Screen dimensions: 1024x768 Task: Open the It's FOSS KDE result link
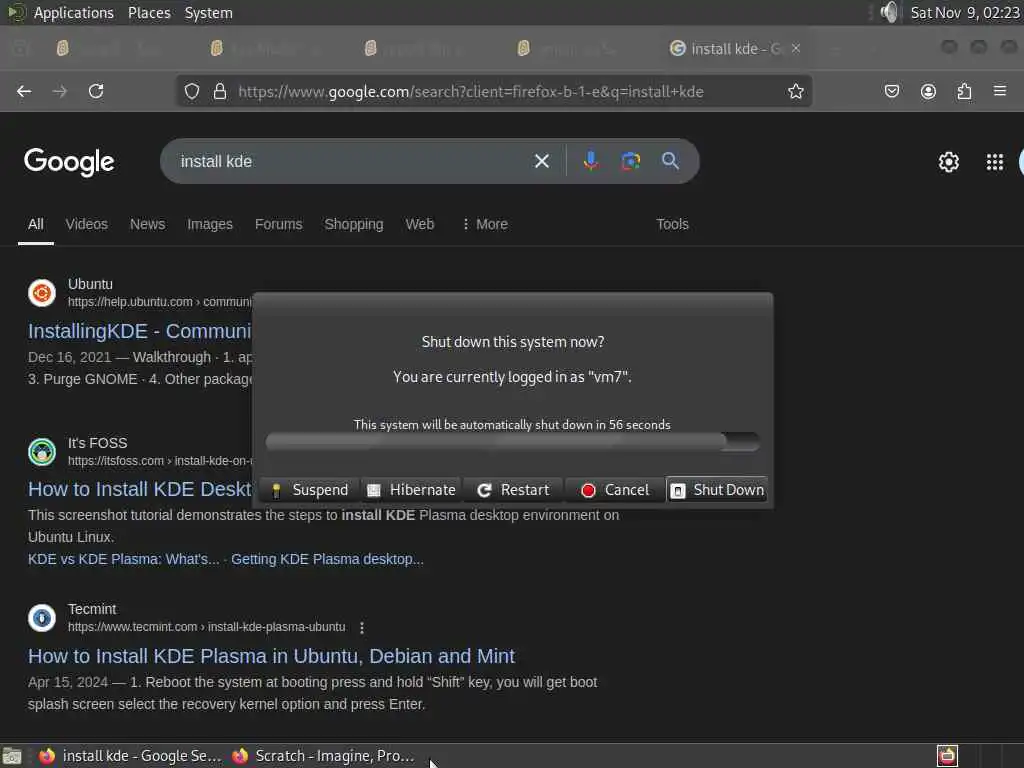pos(140,489)
